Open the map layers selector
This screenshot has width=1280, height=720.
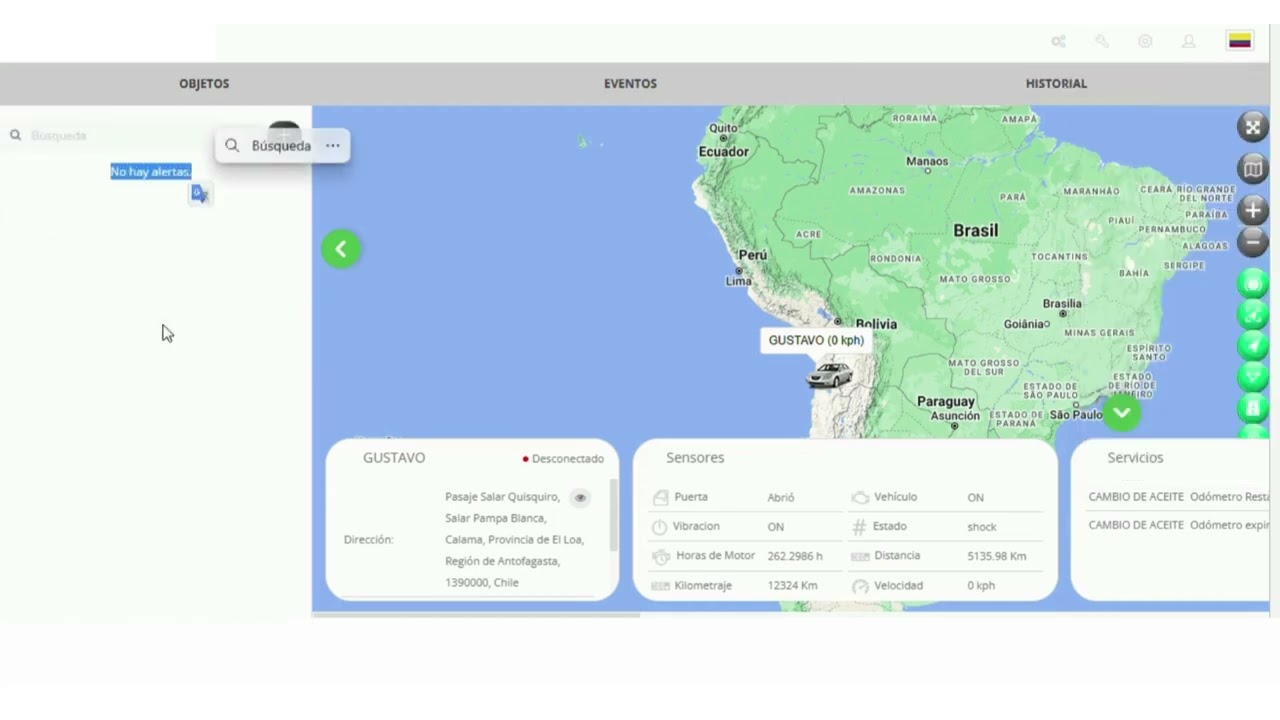(x=1253, y=169)
